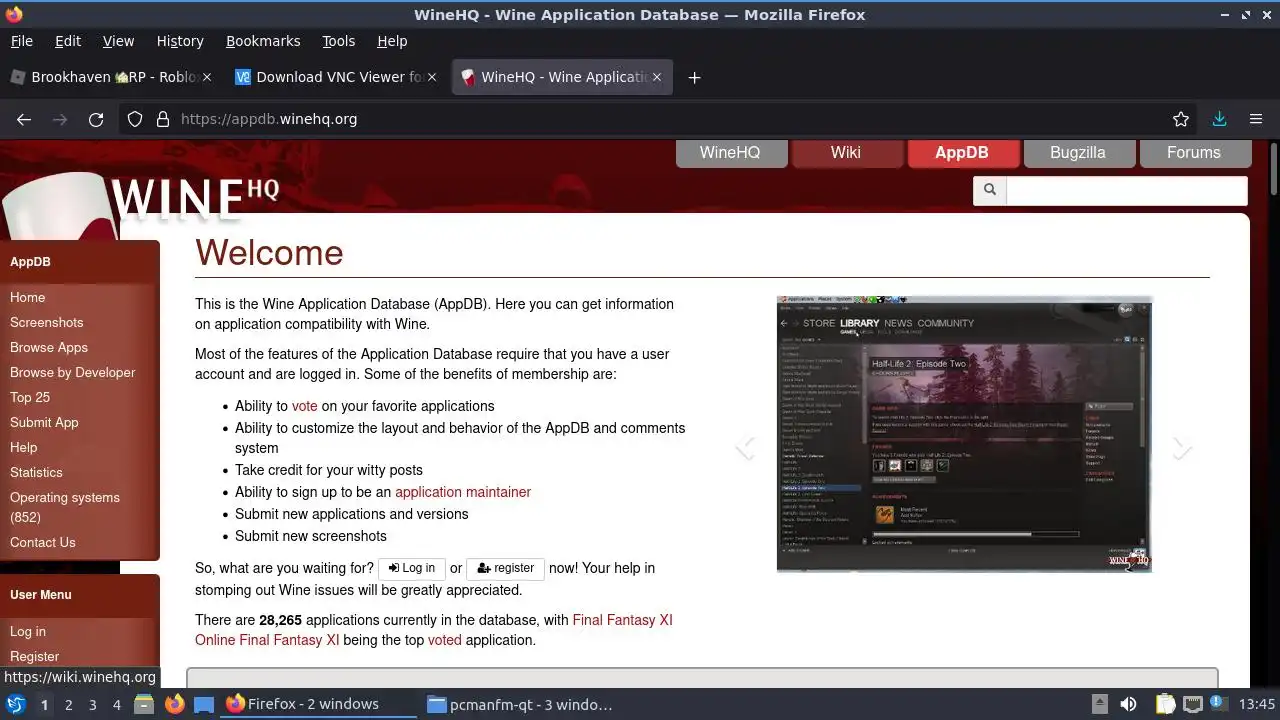This screenshot has height=720, width=1280.
Task: Click the Log in button in welcome text
Action: [x=412, y=568]
